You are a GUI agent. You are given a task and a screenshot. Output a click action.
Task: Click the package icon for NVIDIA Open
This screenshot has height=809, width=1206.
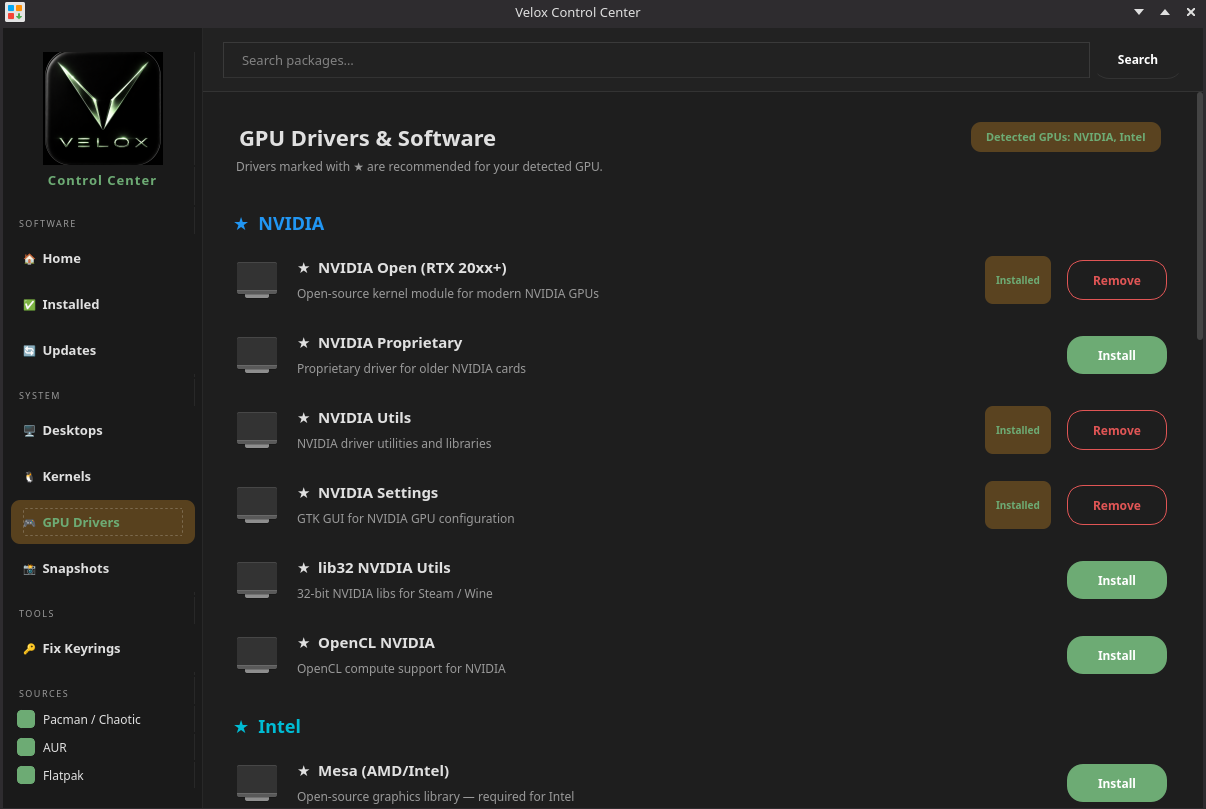tap(257, 280)
